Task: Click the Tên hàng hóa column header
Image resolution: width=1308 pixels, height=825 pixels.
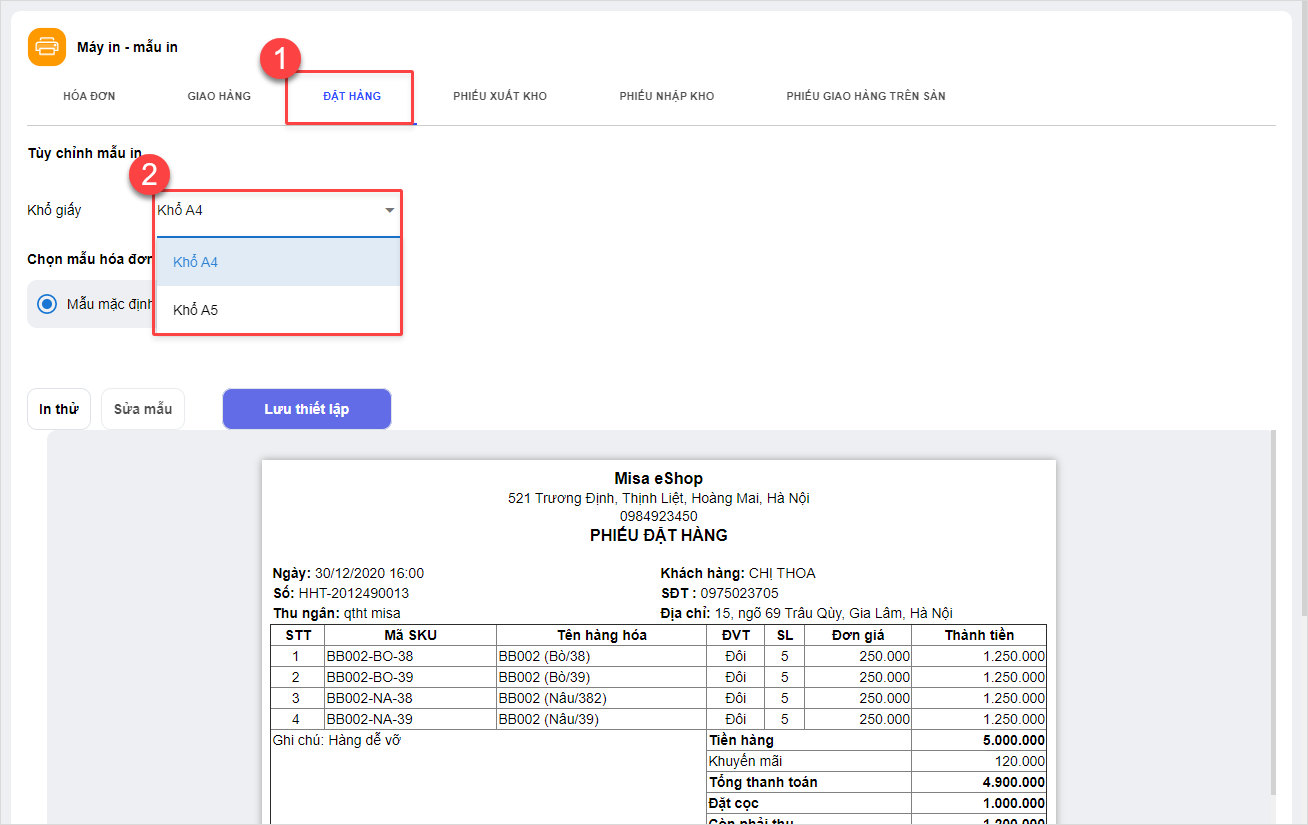Action: tap(602, 635)
